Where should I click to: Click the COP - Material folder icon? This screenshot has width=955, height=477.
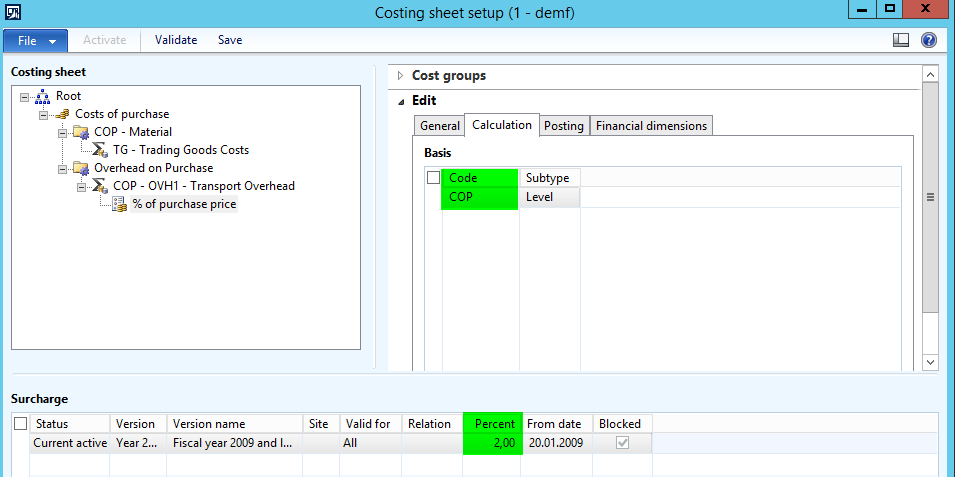[x=81, y=132]
